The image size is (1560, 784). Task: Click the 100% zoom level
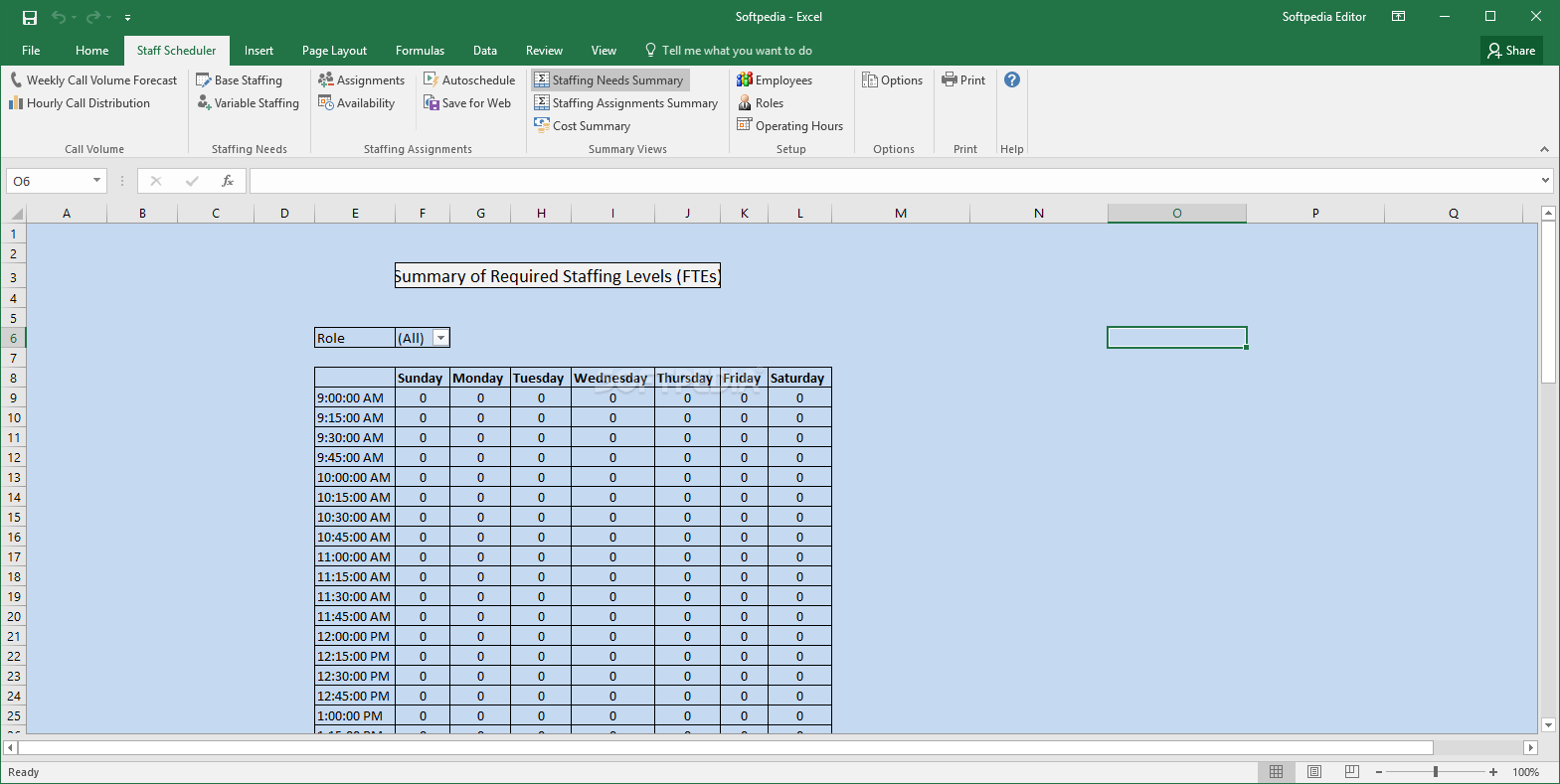pos(1525,772)
